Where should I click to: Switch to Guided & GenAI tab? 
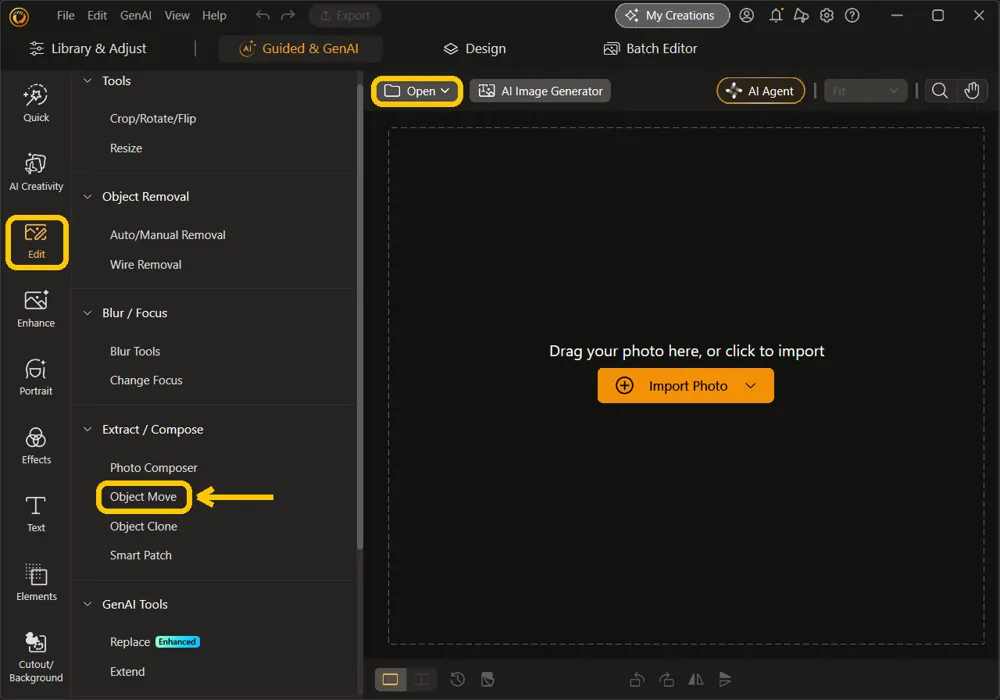tap(300, 48)
